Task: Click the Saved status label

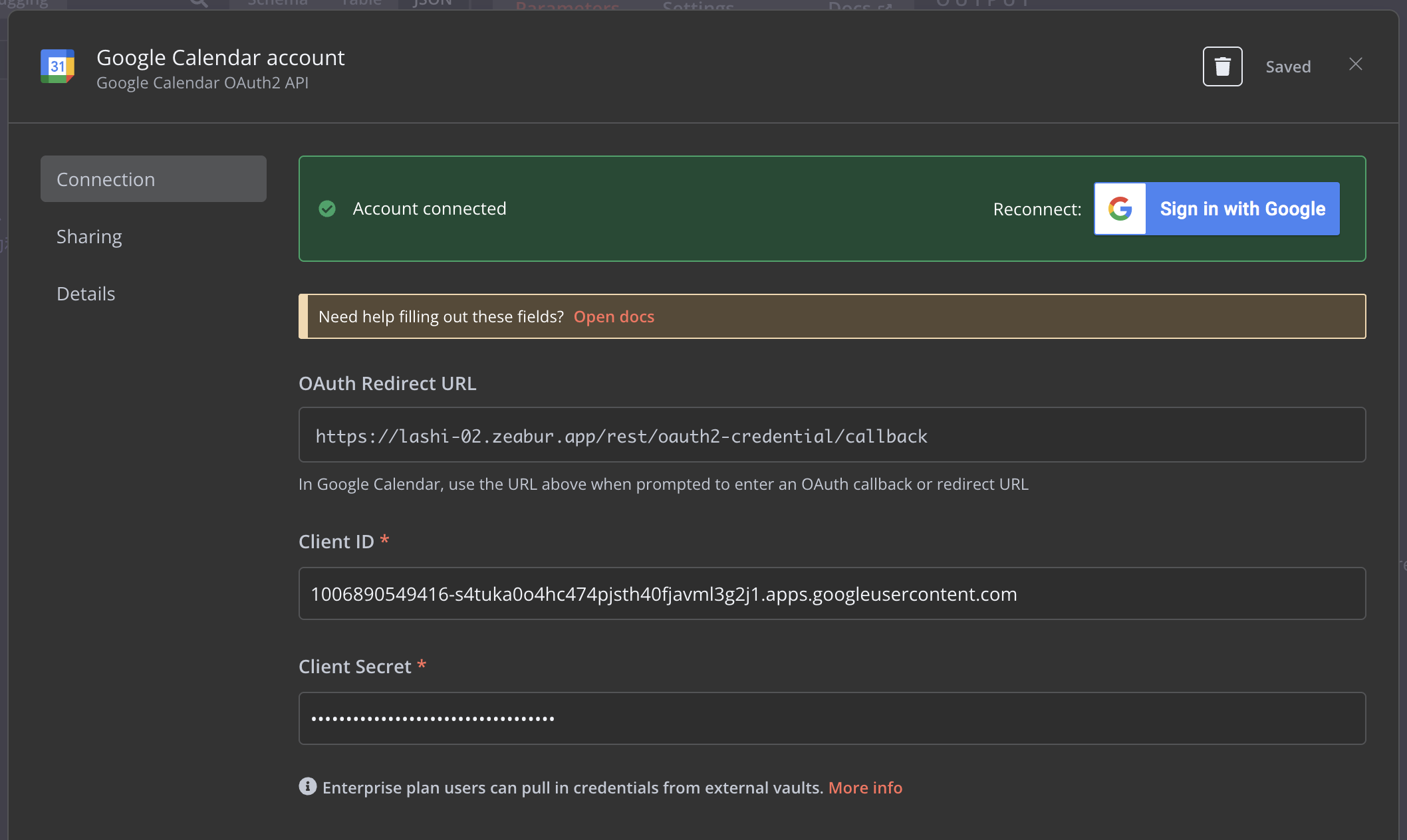Action: pos(1288,66)
